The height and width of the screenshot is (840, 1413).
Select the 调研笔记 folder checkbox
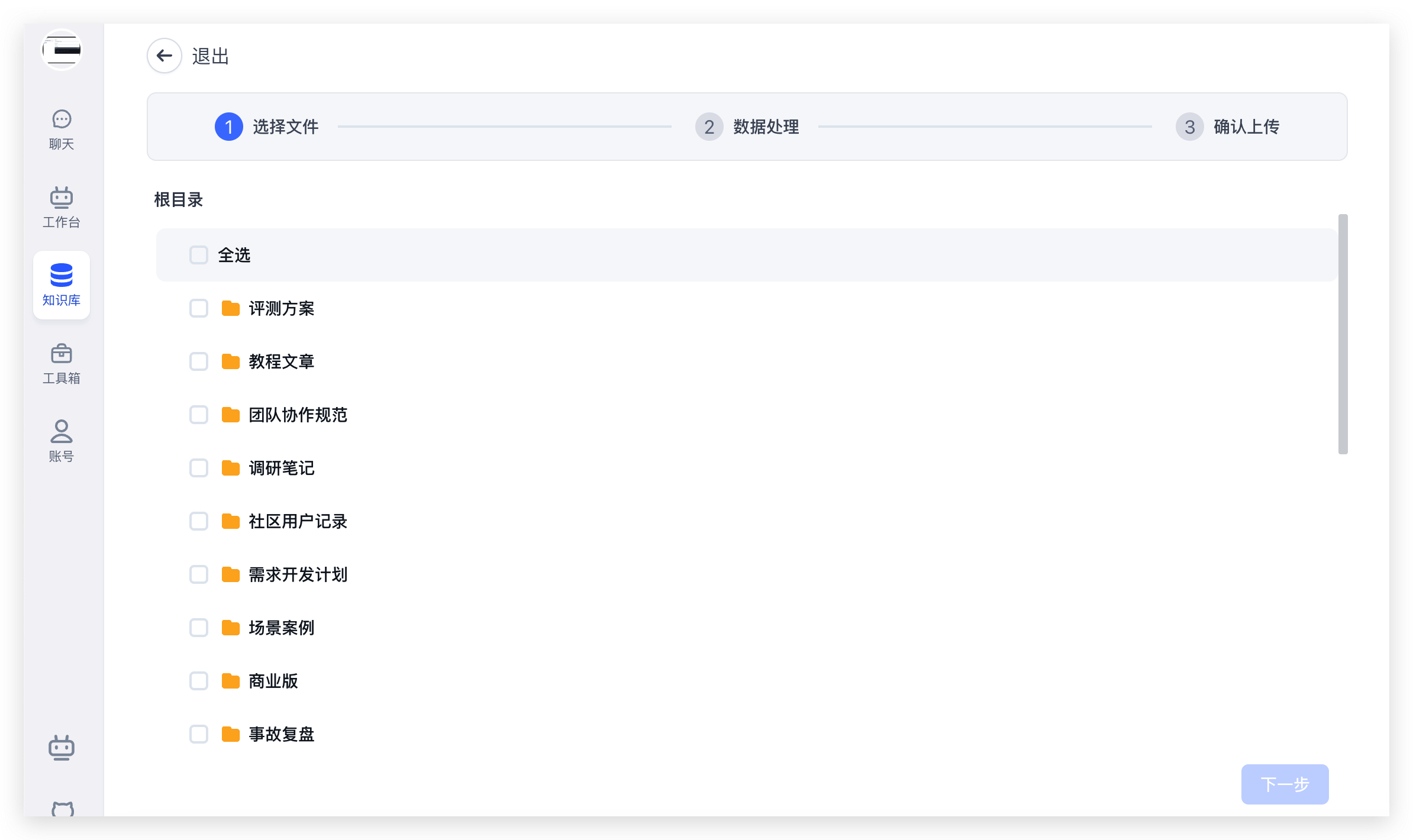coord(199,468)
